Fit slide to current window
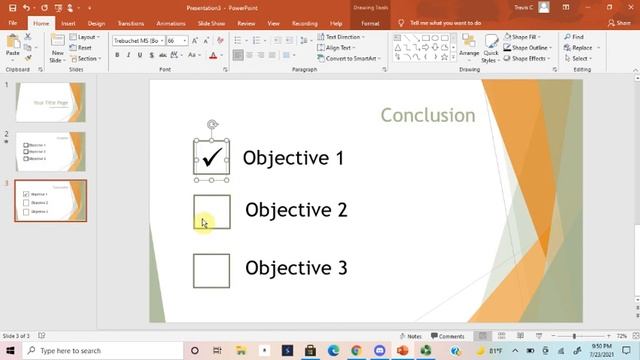The image size is (640, 360). pyautogui.click(x=636, y=336)
